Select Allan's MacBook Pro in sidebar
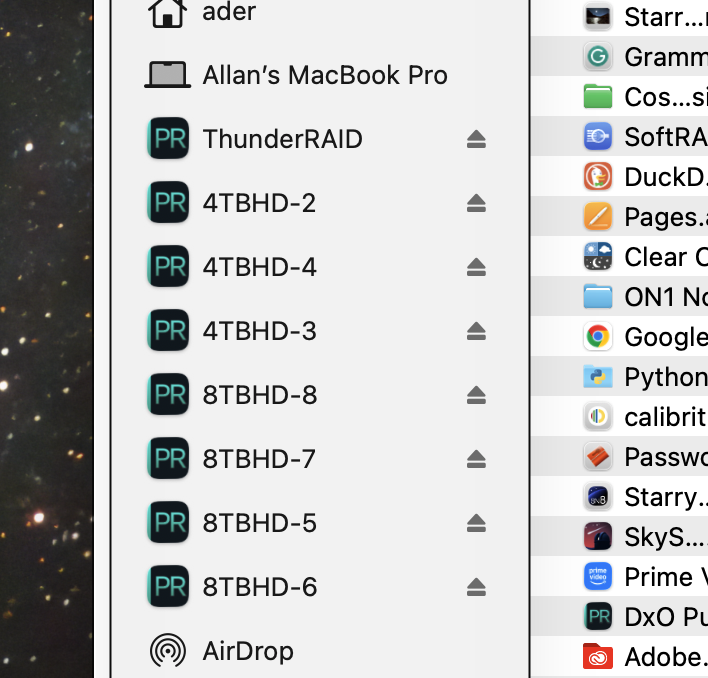708x678 pixels. (x=324, y=75)
